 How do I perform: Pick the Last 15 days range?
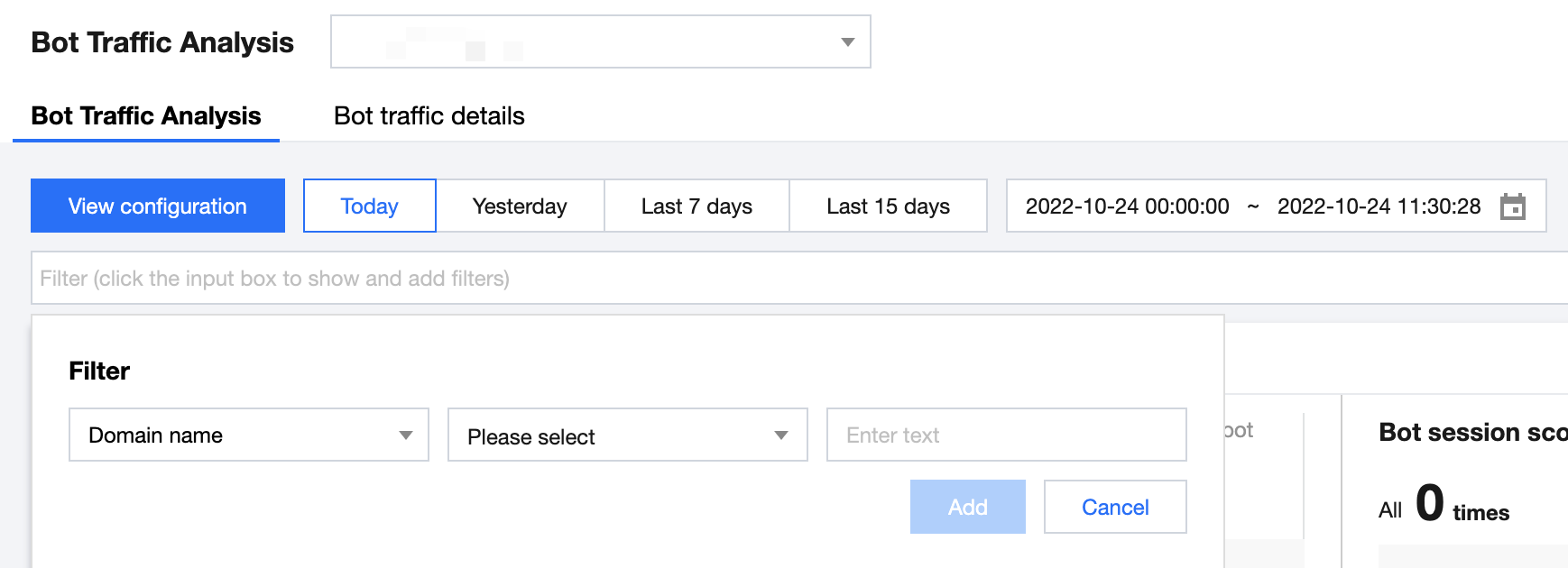(888, 206)
